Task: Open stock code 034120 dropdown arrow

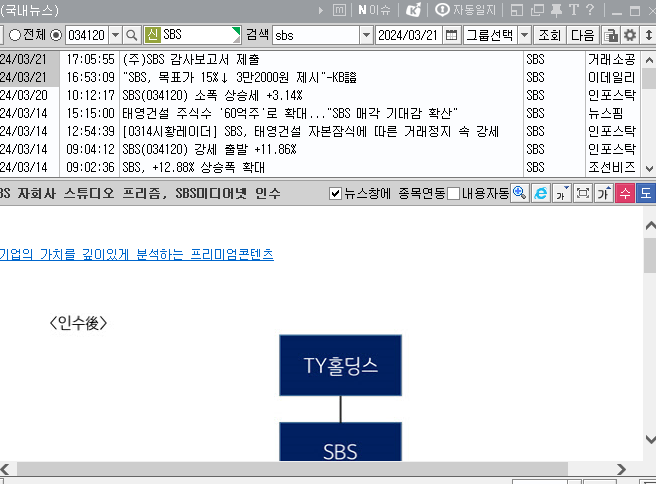Action: [115, 35]
